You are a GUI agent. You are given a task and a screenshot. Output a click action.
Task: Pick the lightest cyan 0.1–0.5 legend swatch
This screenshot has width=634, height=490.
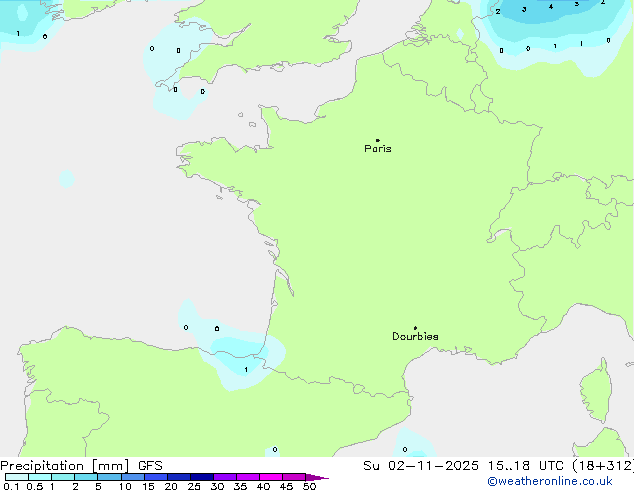(x=17, y=477)
